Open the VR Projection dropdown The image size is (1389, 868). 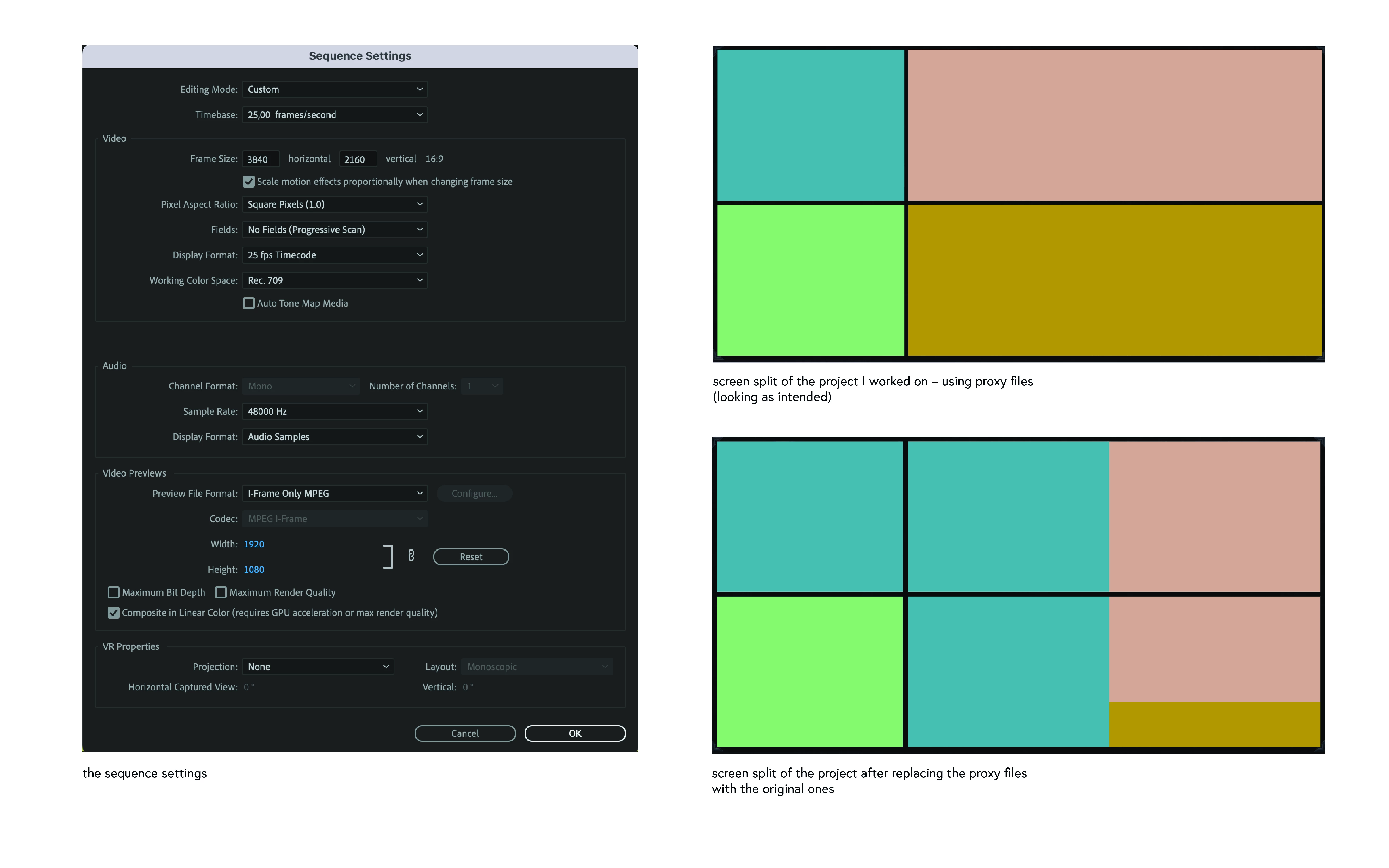pyautogui.click(x=318, y=666)
